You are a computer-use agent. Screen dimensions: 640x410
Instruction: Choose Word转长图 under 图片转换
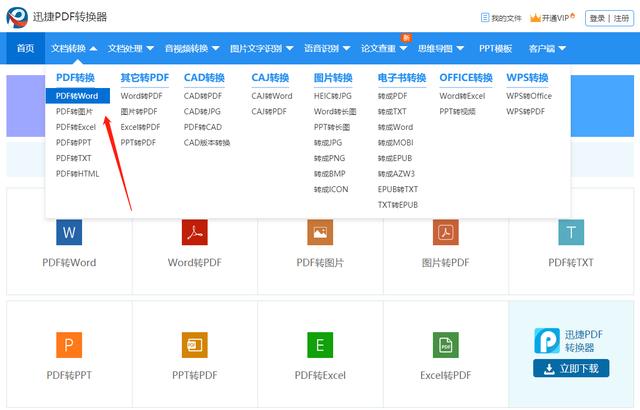click(x=335, y=111)
